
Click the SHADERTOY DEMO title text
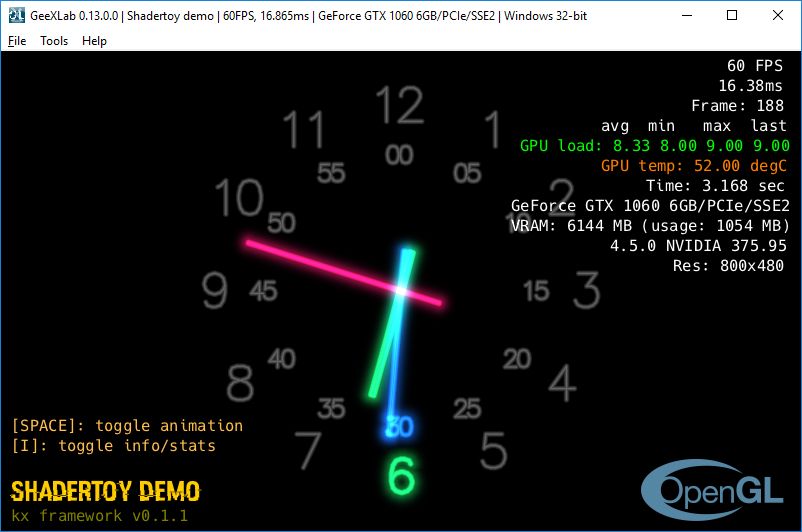105,492
